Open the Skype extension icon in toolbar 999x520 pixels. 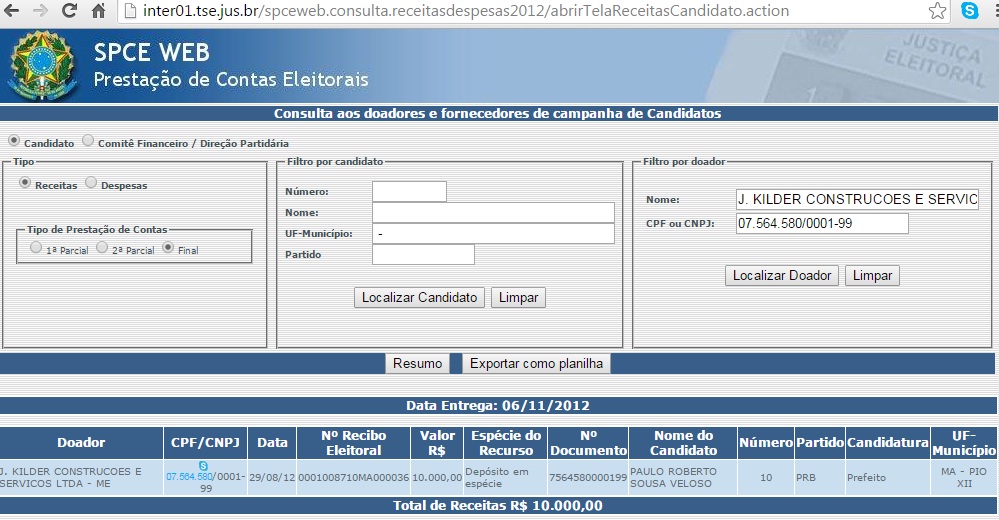(970, 10)
